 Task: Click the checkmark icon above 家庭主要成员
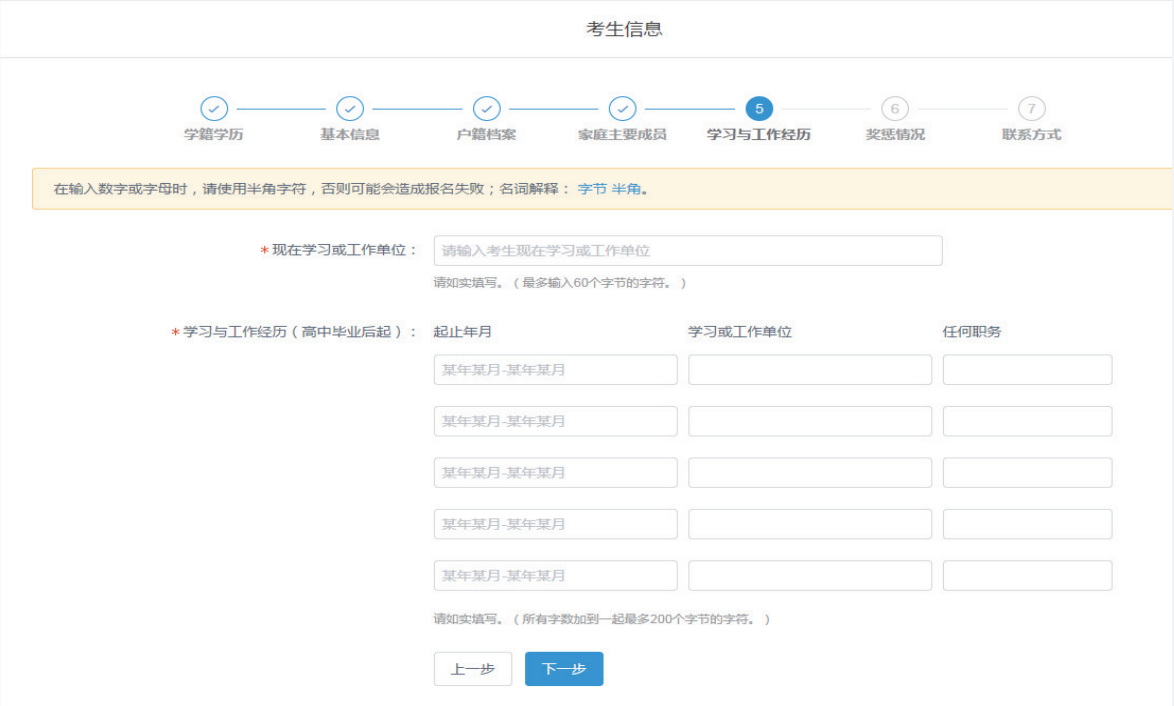click(624, 110)
